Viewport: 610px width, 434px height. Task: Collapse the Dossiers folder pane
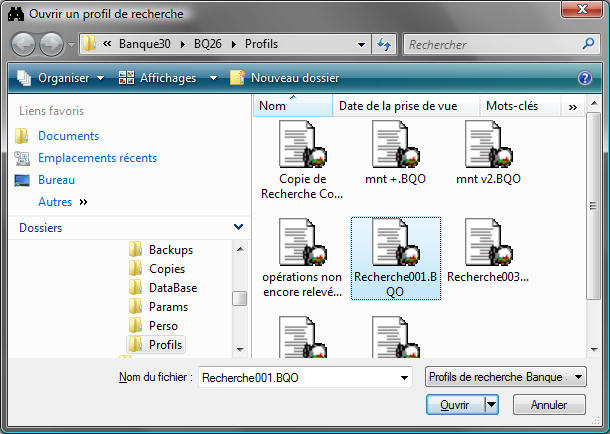(x=237, y=228)
